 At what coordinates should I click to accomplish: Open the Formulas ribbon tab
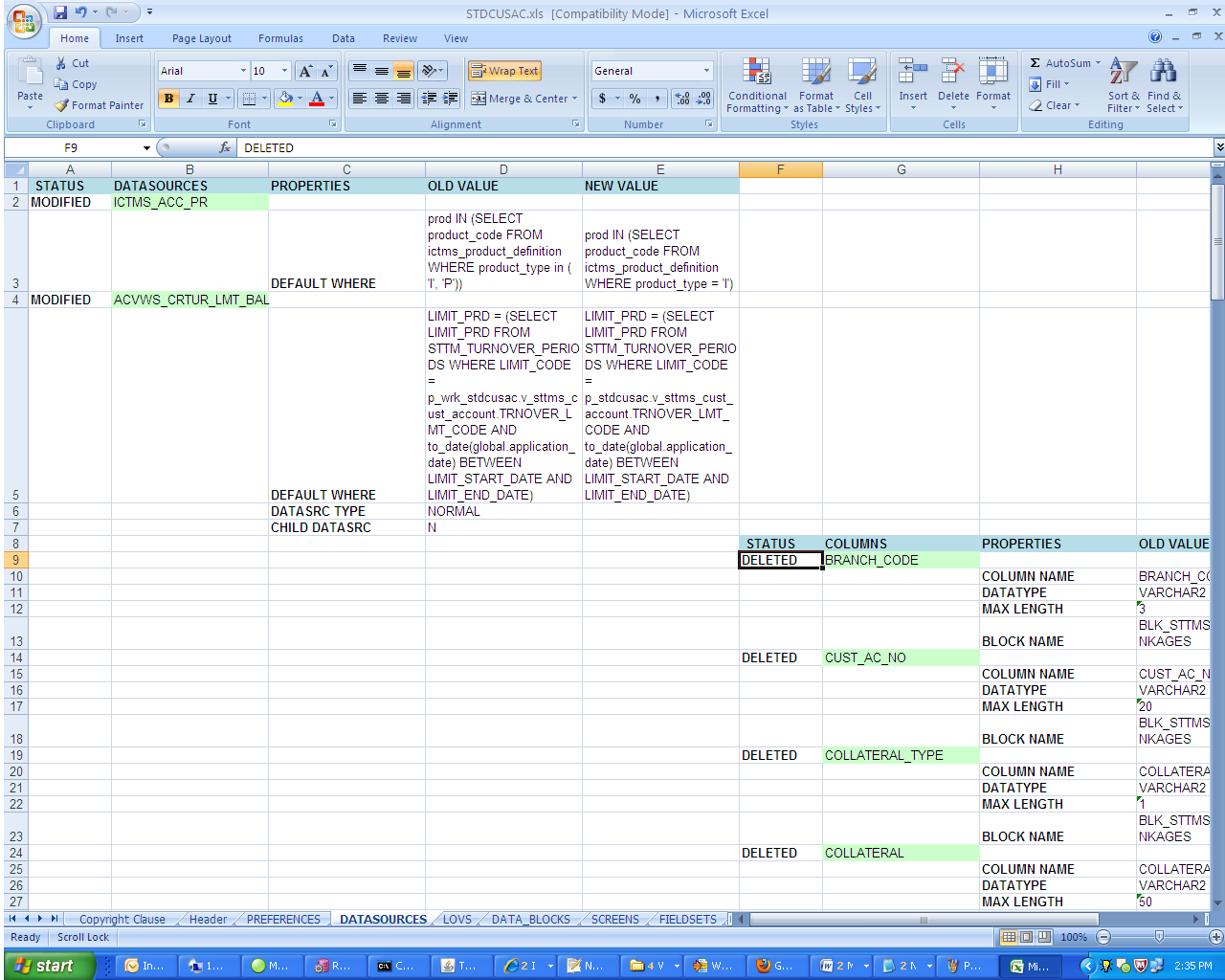point(280,38)
